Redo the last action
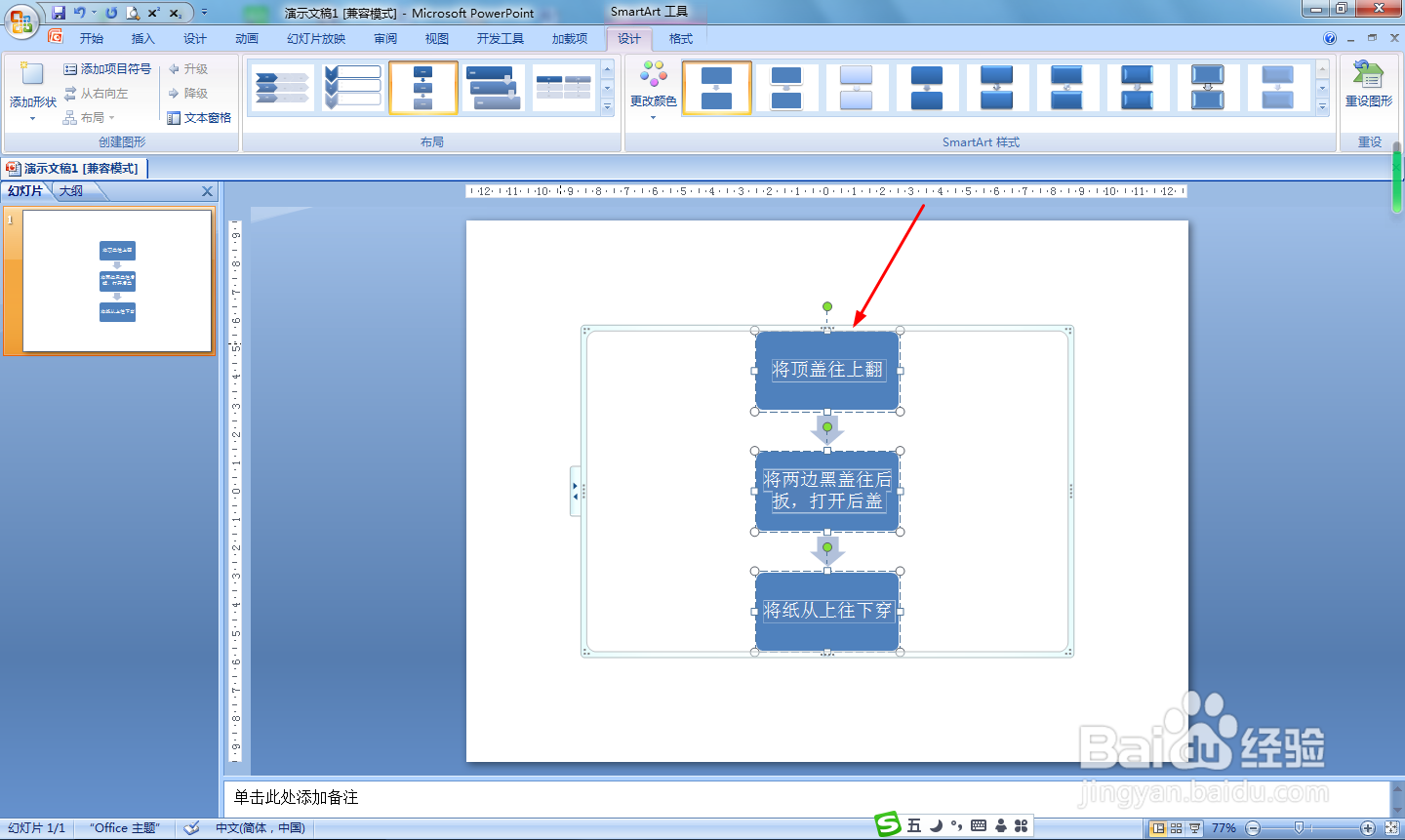1405x840 pixels. pos(111,13)
